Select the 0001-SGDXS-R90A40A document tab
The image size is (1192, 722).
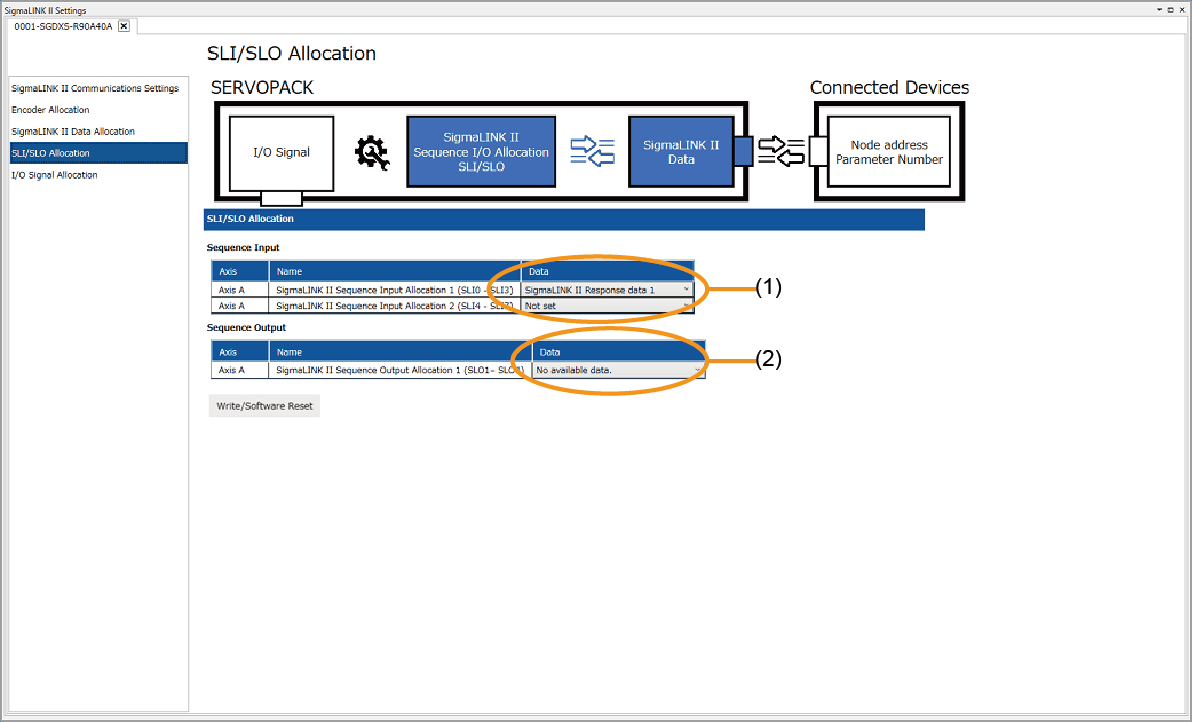[x=62, y=26]
